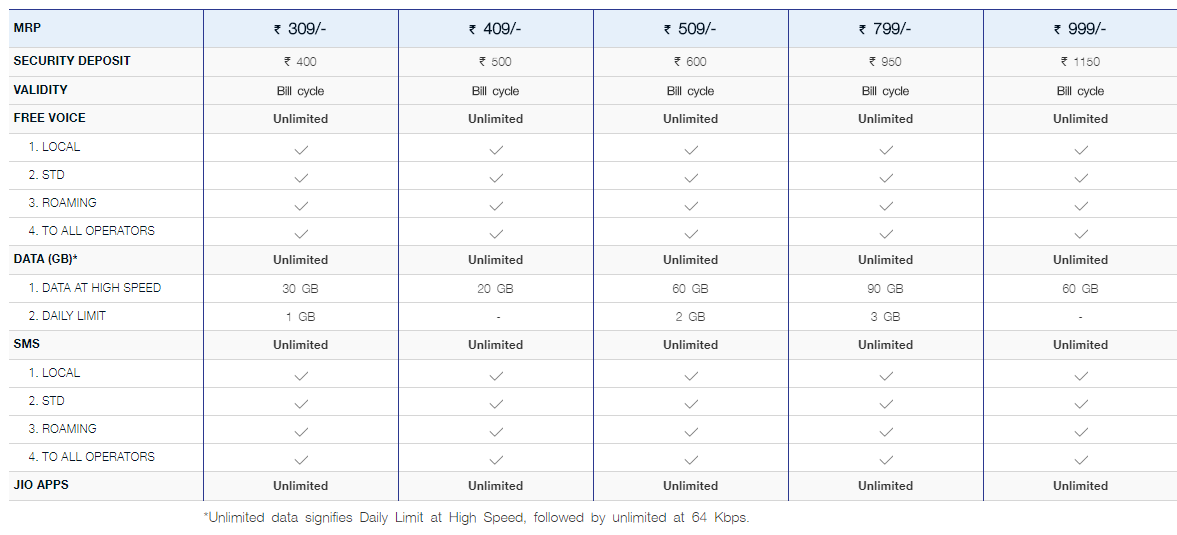1177x535 pixels.
Task: Click voice TO ALL OPERATORS checkmark under ₹ 799
Action: pos(887,234)
